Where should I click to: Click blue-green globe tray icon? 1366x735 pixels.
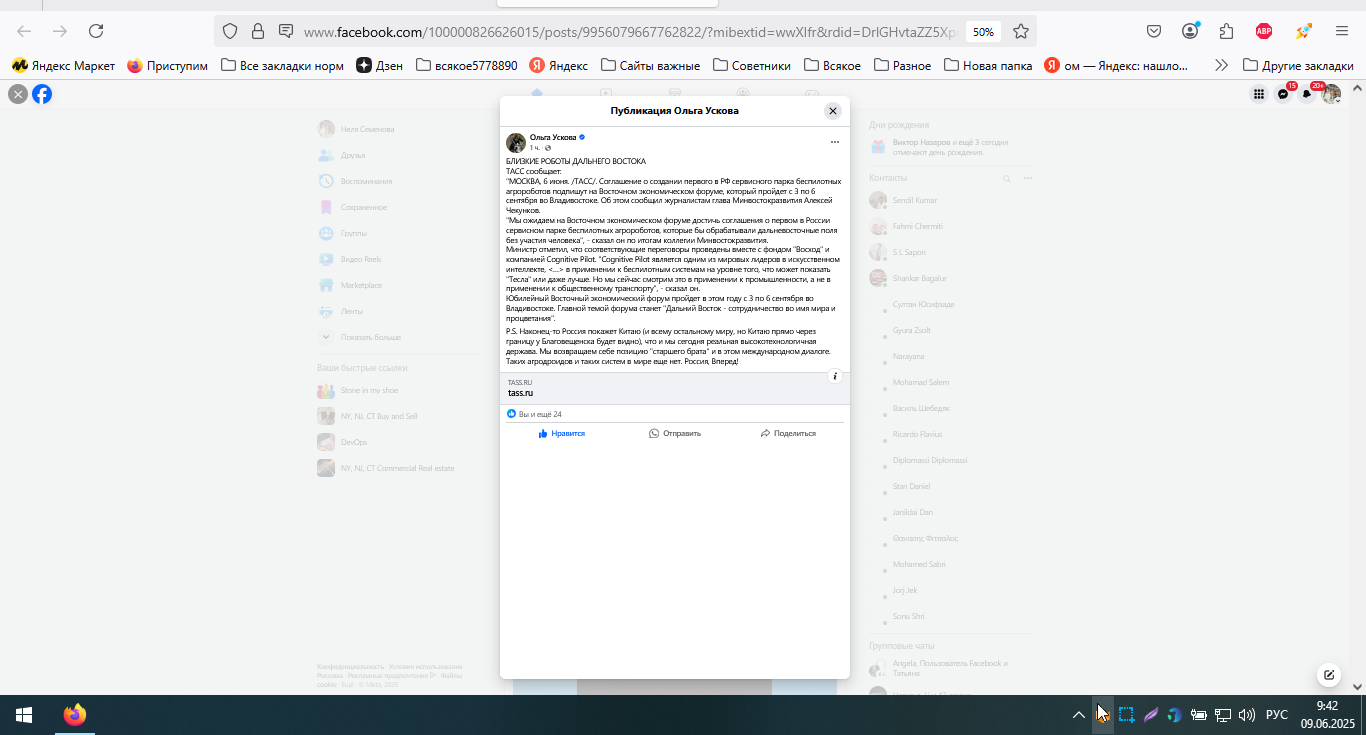tap(1175, 715)
